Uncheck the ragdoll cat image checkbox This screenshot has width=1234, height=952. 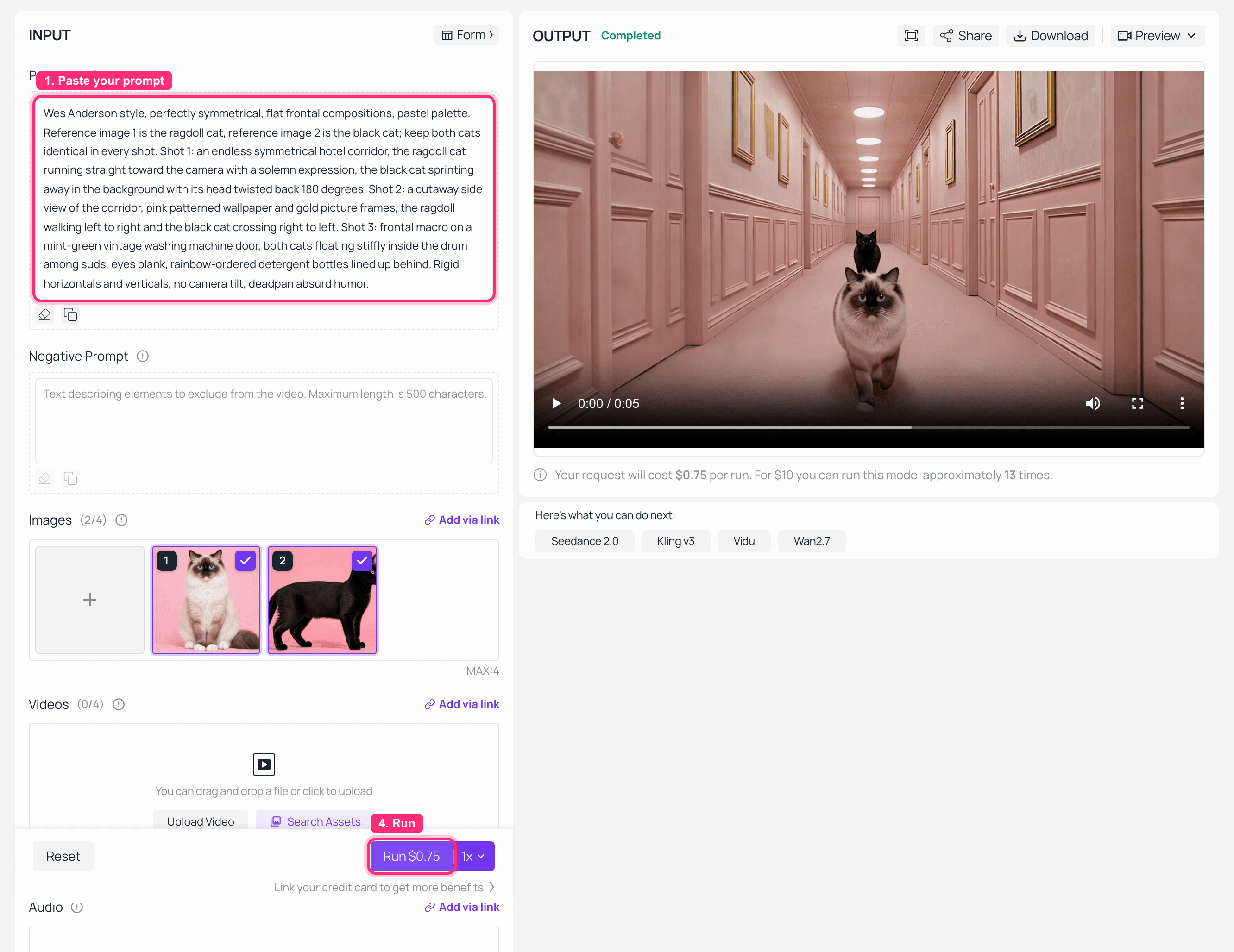tap(245, 561)
